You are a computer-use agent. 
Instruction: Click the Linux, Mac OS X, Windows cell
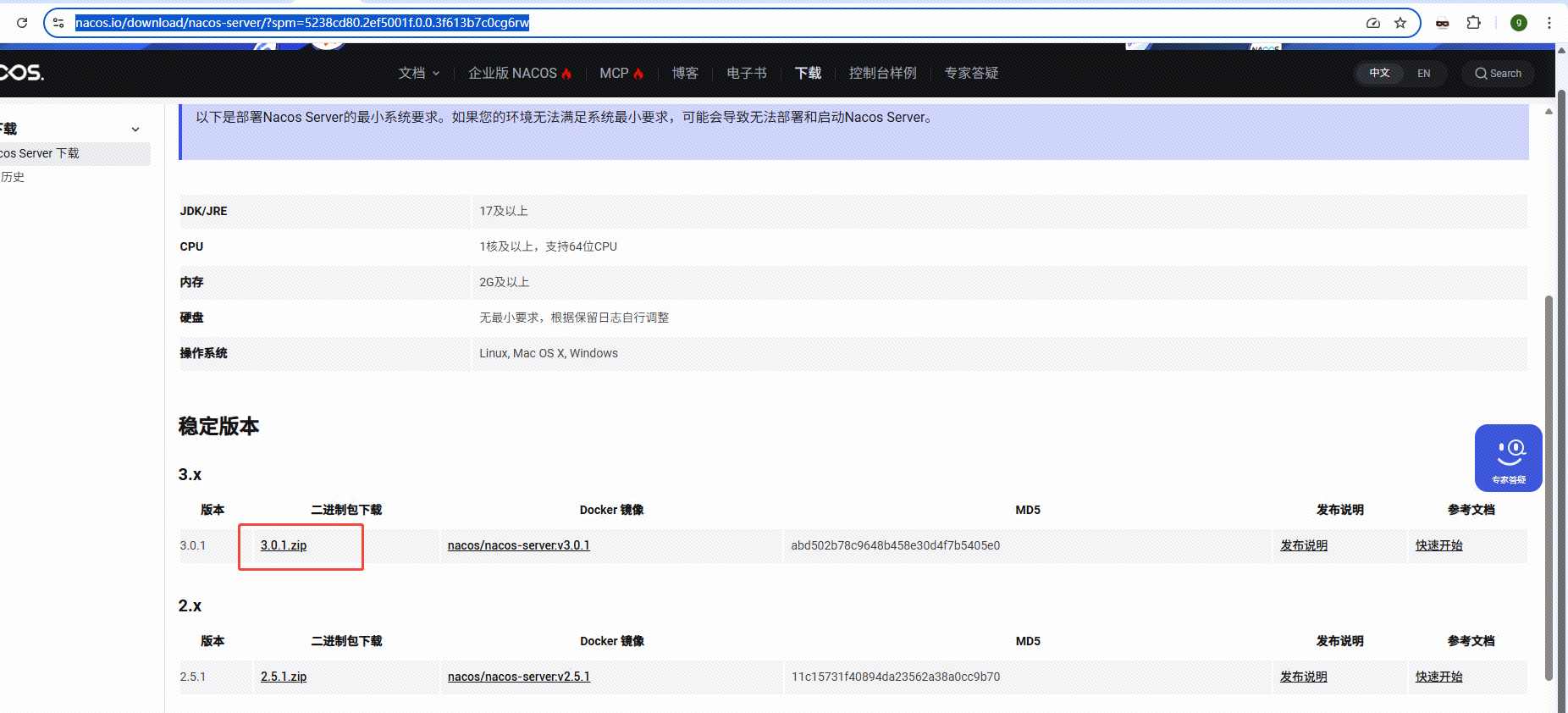click(549, 353)
